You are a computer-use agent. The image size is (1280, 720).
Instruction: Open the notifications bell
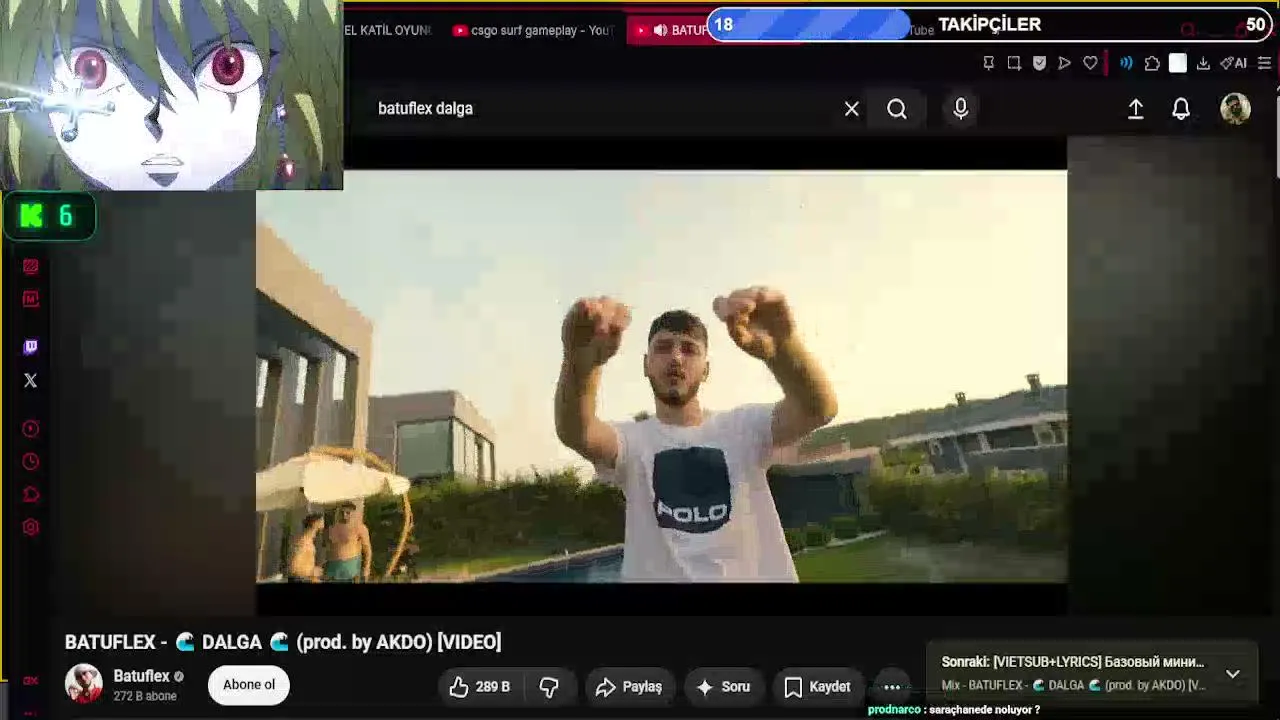click(x=1181, y=109)
